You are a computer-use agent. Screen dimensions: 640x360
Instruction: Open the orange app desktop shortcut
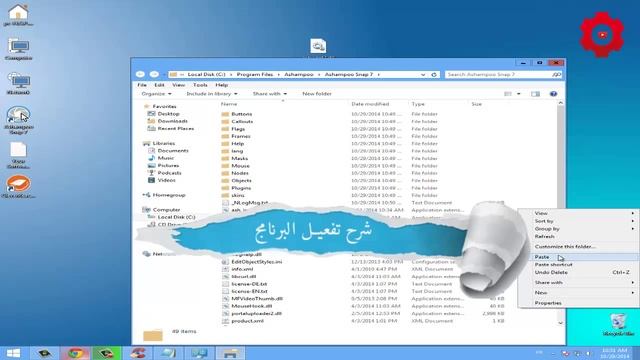[18, 187]
